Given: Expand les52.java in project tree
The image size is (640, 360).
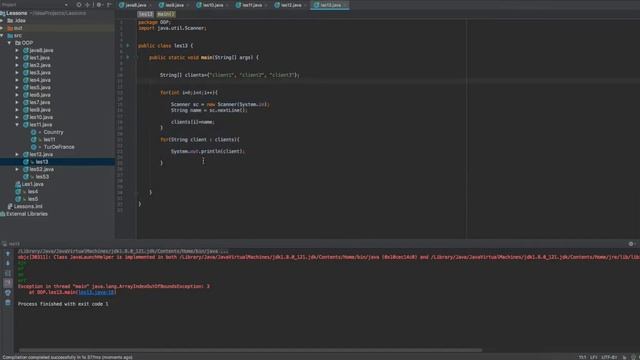Looking at the screenshot, I should coord(17,169).
